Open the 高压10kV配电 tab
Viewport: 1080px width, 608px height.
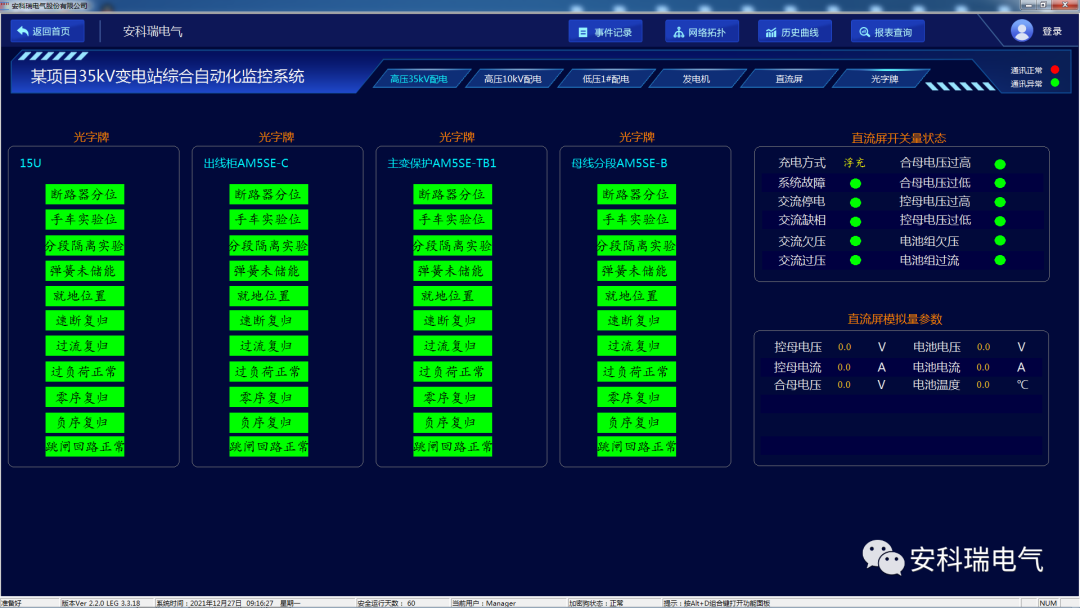(512, 78)
